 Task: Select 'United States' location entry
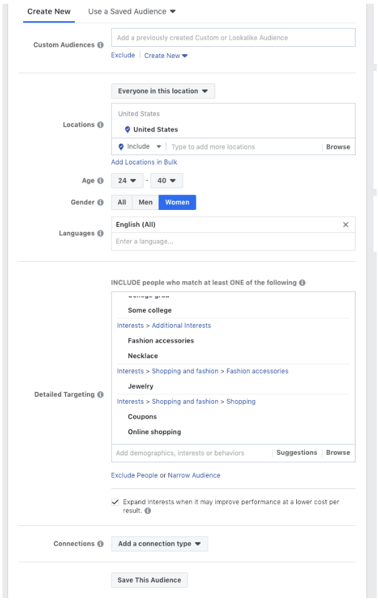[155, 130]
